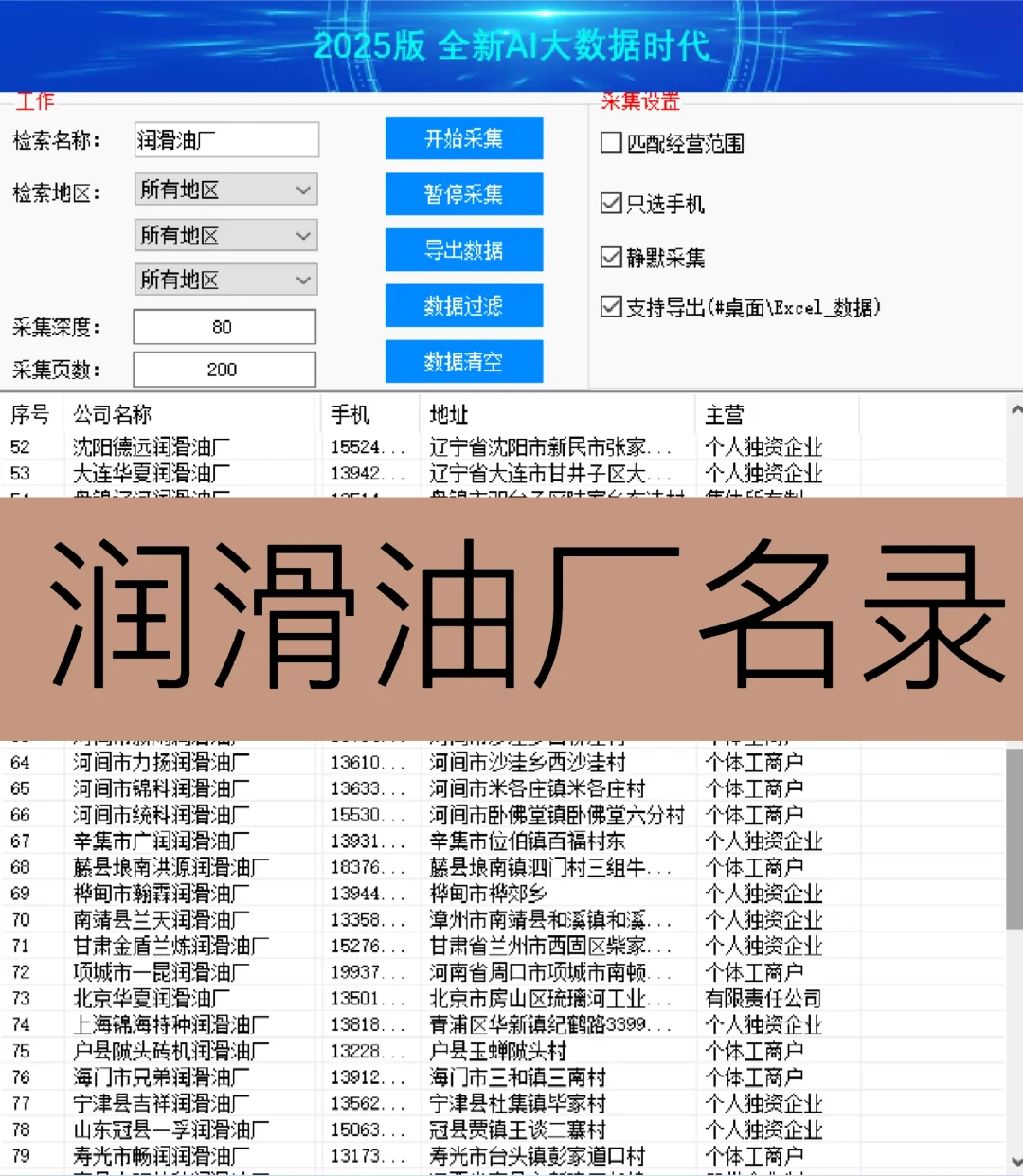1023x1176 pixels.
Task: Open the 数据过滤 data filter
Action: [463, 305]
